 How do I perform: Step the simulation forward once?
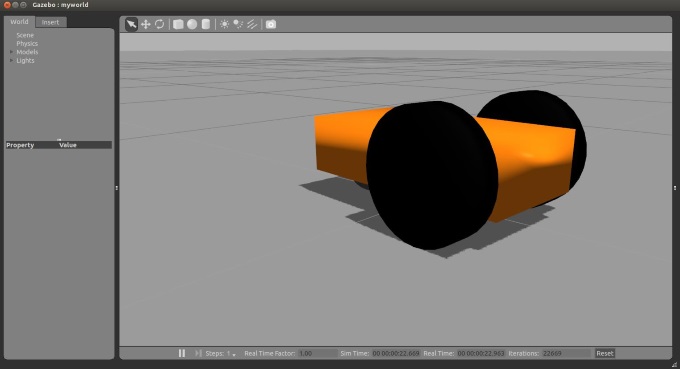click(198, 353)
